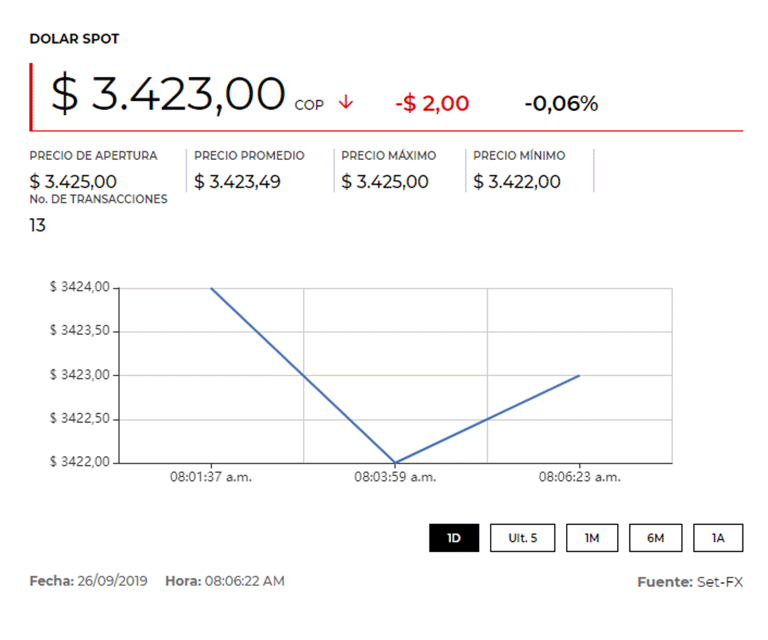Click the Precio Mínimo value $ 3.422,00
Viewport: 768px width, 640px height.
pyautogui.click(x=517, y=182)
